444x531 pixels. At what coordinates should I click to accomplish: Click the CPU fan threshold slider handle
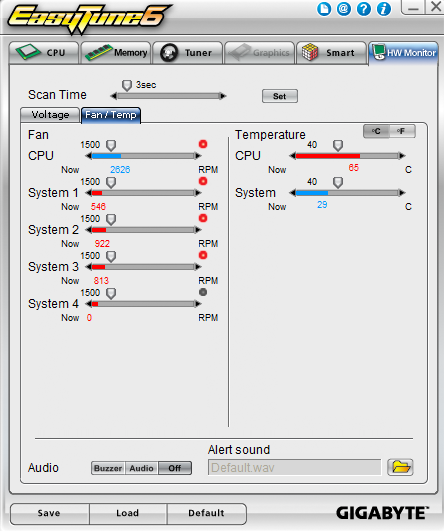[111, 146]
